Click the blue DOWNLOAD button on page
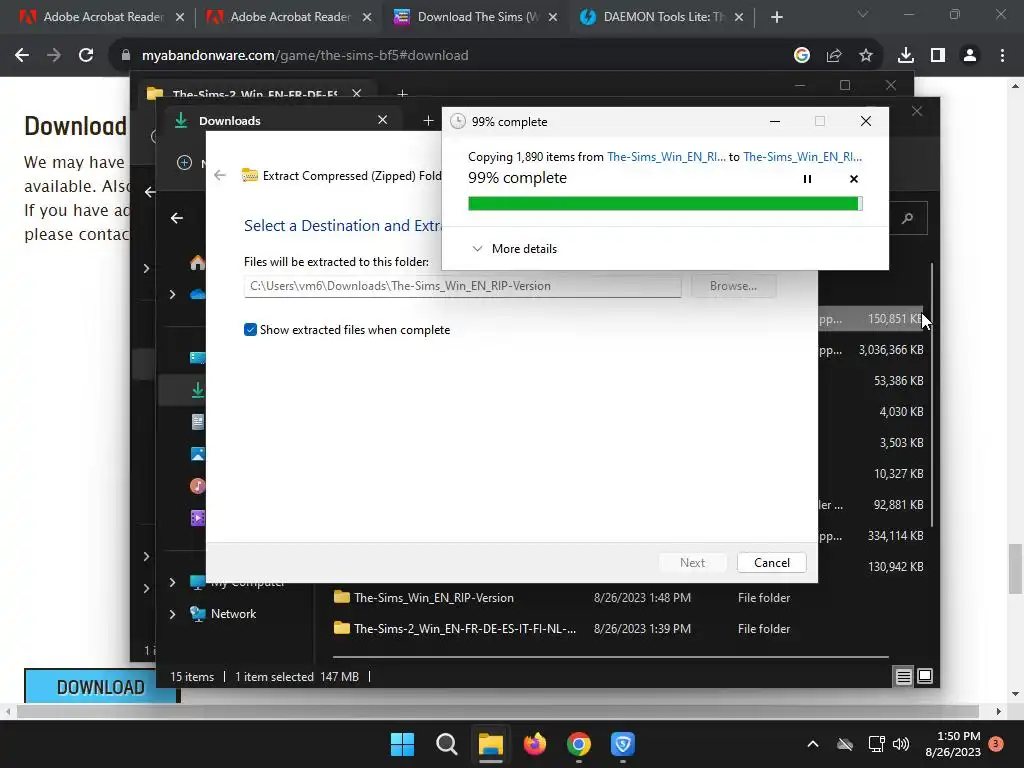Viewport: 1024px width, 768px height. 101,686
